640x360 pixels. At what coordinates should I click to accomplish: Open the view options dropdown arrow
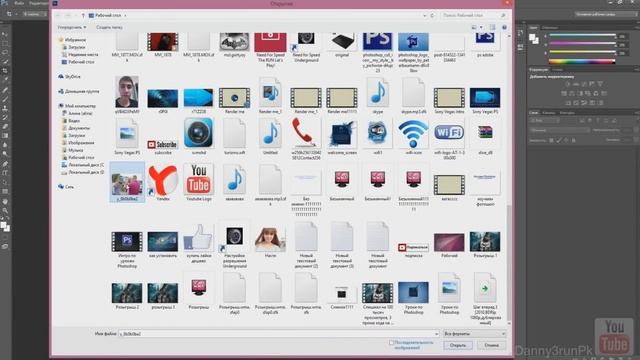point(481,27)
